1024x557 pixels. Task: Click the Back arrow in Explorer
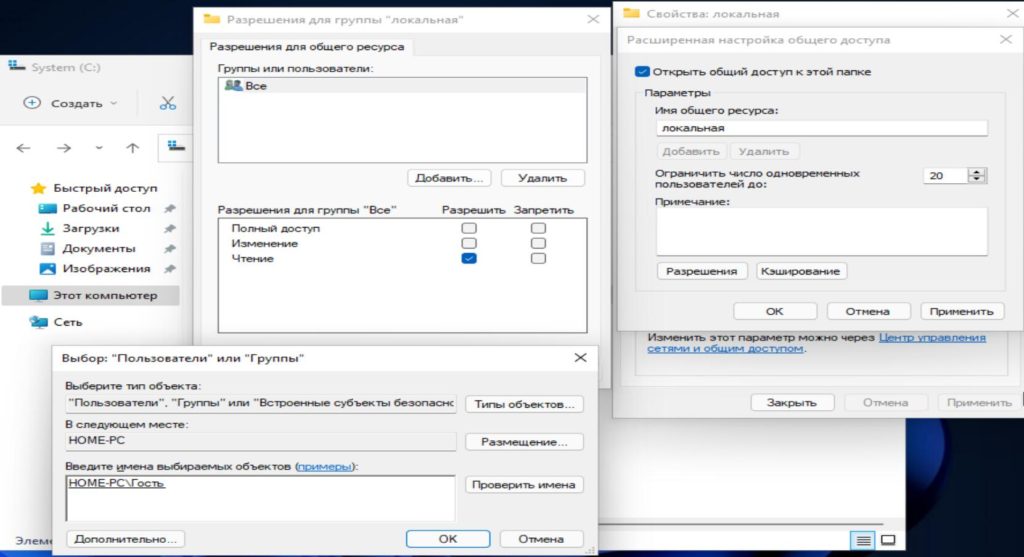(26, 148)
